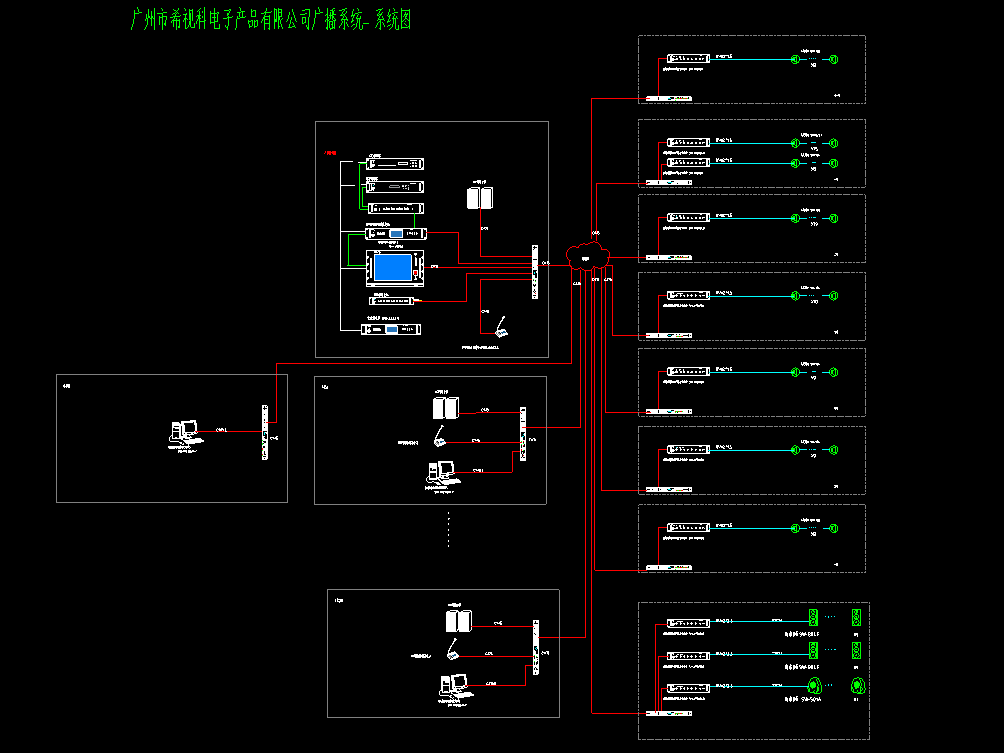The width and height of the screenshot is (1004, 753).
Task: Select the speaker pair in the bottom room box
Action: [x=458, y=621]
